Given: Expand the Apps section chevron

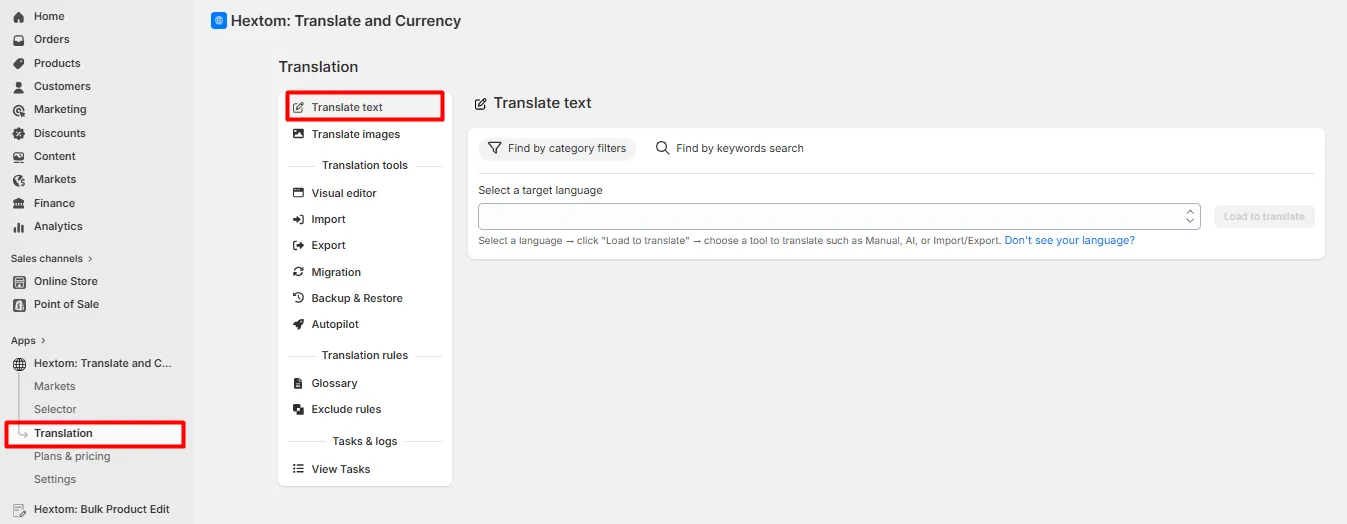Looking at the screenshot, I should pyautogui.click(x=43, y=341).
